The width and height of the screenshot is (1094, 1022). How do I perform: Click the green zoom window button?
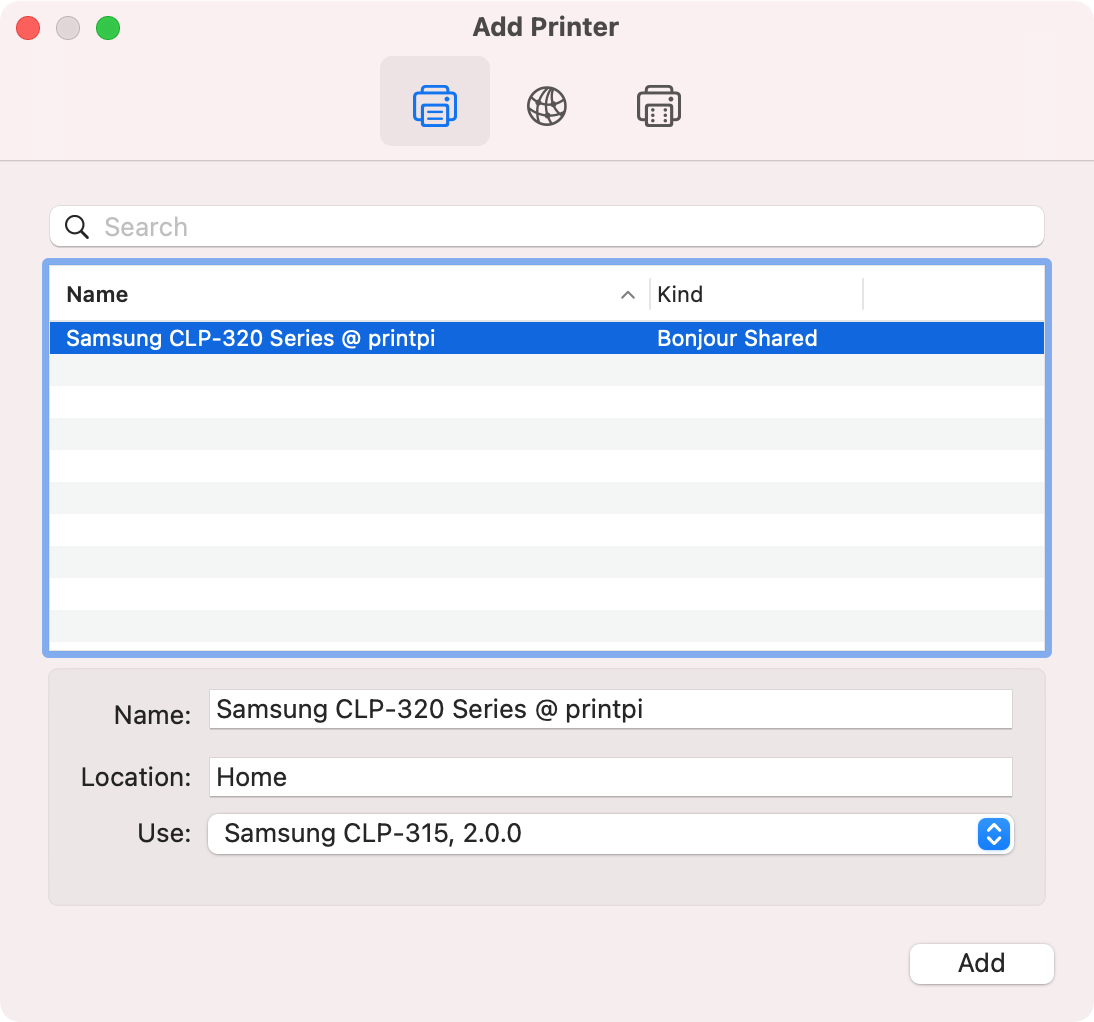(x=108, y=28)
